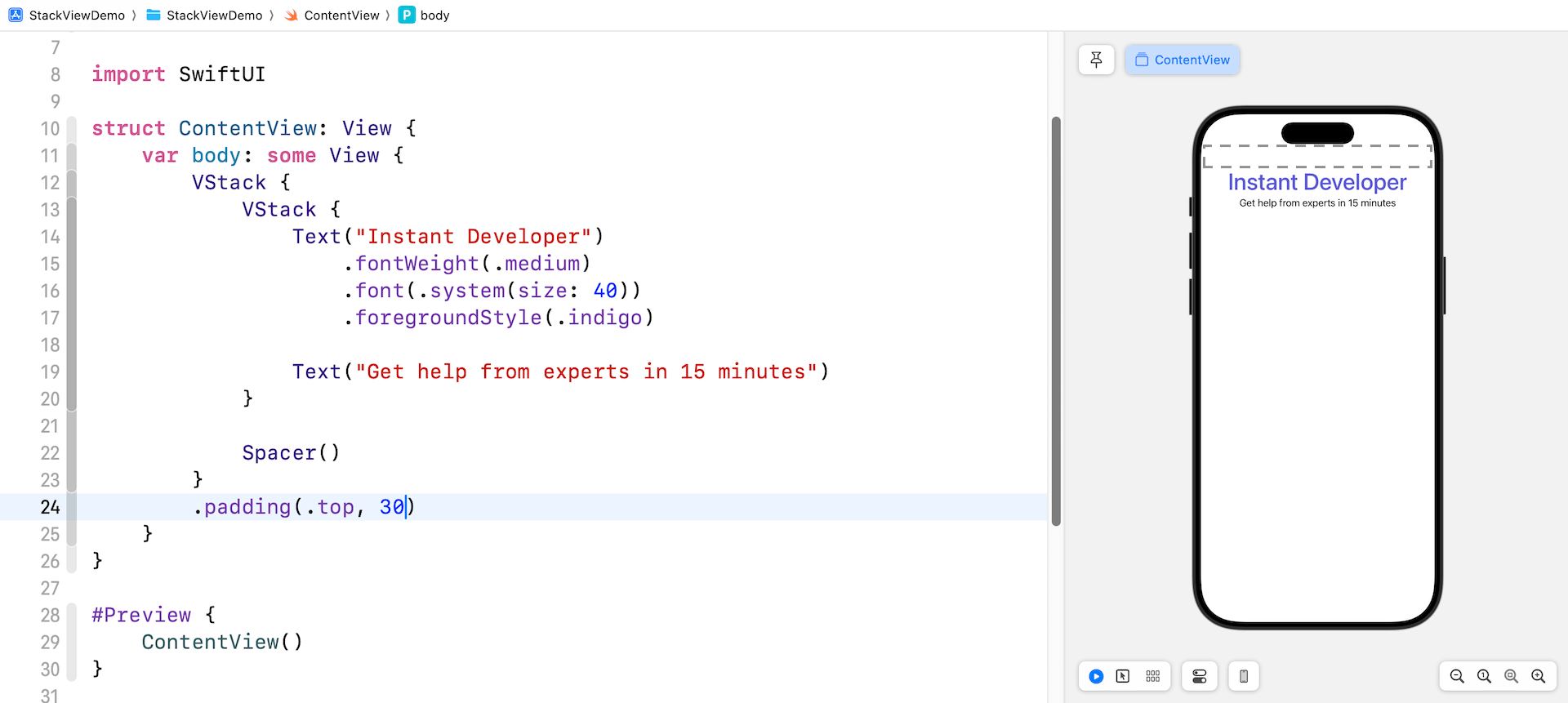
Task: Toggle the pin preview button
Action: click(x=1096, y=60)
